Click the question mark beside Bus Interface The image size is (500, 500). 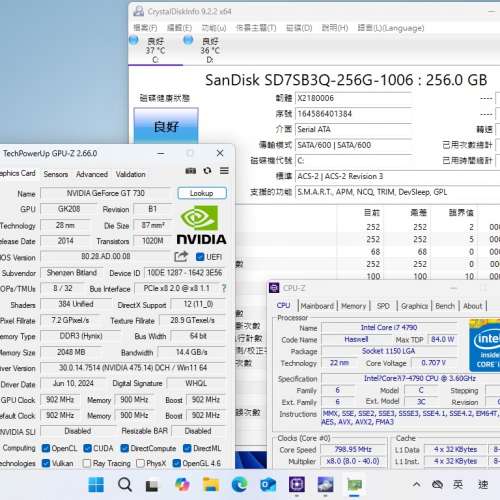coord(224,288)
